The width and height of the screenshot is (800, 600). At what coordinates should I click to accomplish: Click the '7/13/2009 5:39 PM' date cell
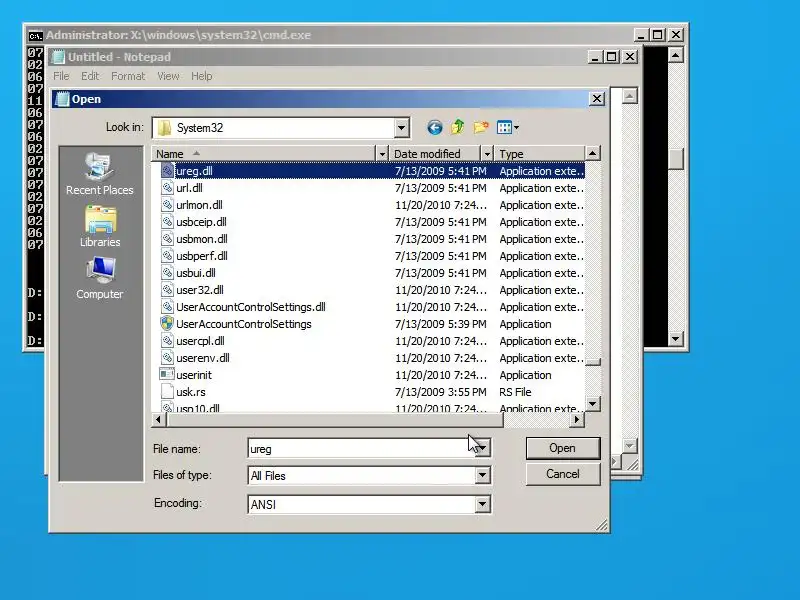(441, 324)
